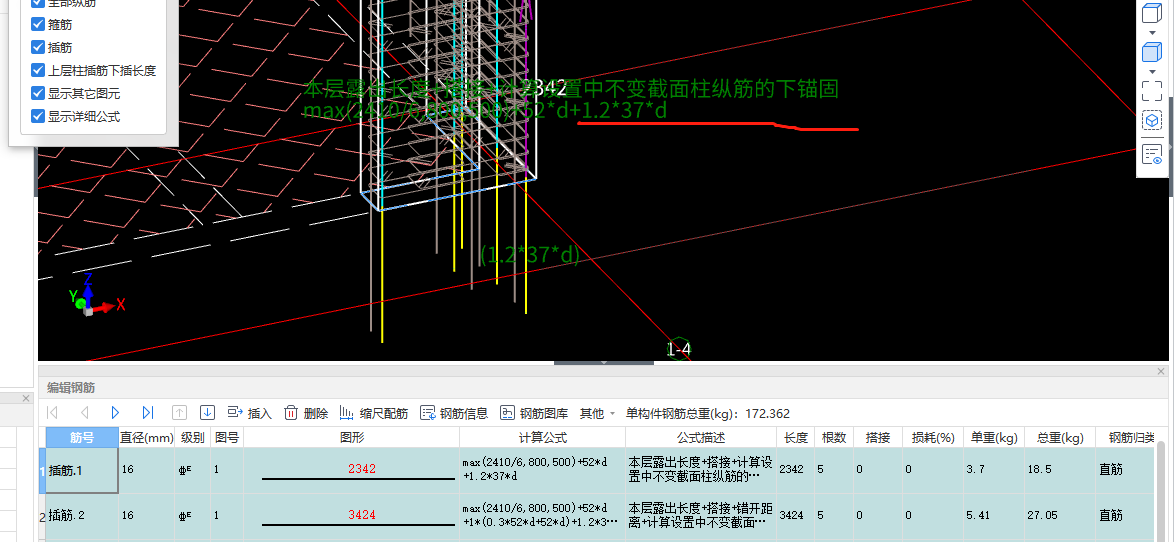Jump to last rebar record
The width and height of the screenshot is (1175, 542).
point(148,412)
